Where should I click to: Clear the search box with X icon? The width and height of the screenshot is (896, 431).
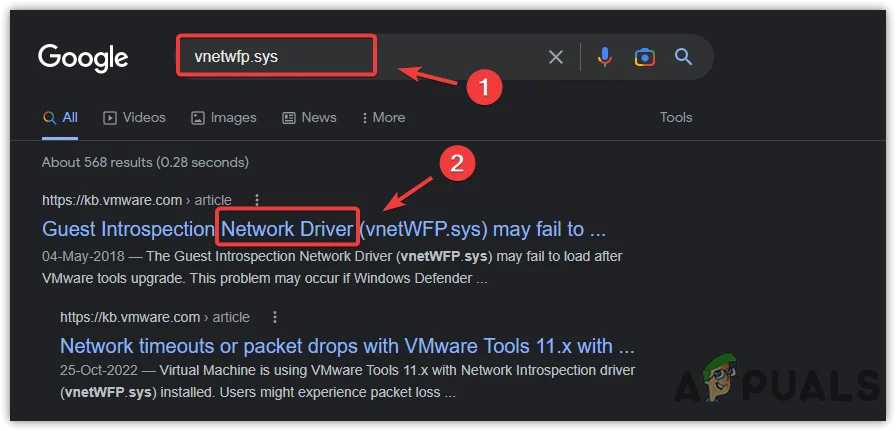coord(555,57)
